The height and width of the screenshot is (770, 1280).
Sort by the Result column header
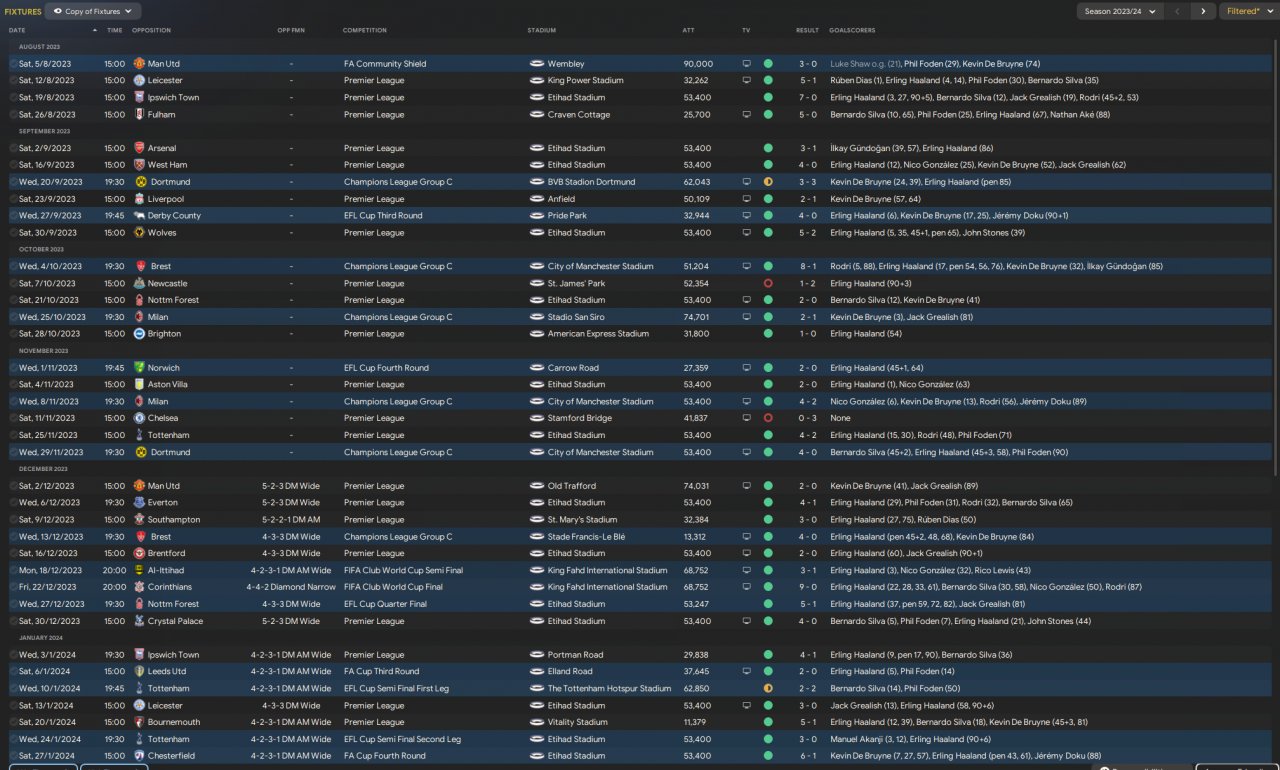coord(807,31)
